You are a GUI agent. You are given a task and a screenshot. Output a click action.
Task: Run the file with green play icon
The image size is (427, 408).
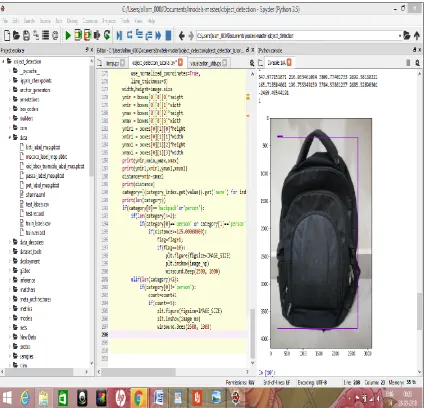click(68, 35)
